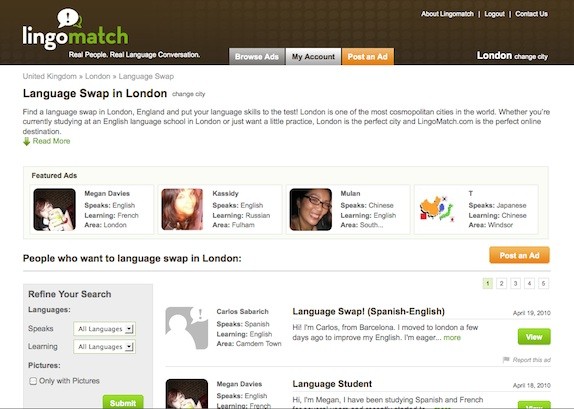Click the Logout link

494,14
